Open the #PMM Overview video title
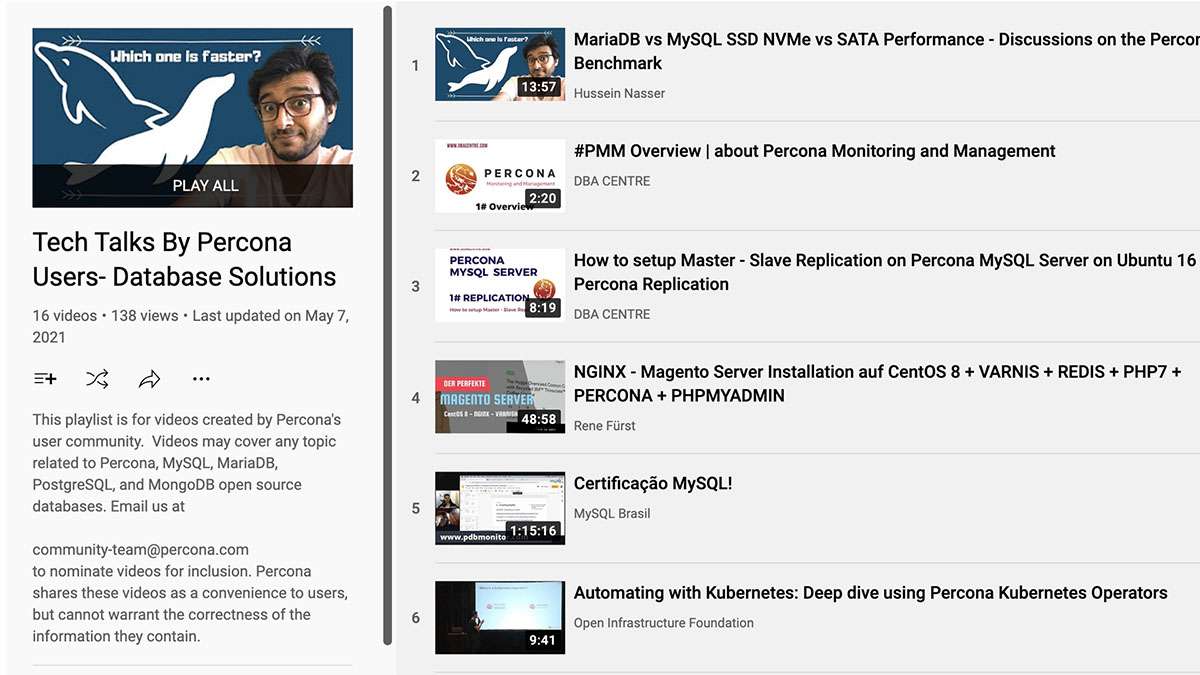1200x675 pixels. click(814, 151)
